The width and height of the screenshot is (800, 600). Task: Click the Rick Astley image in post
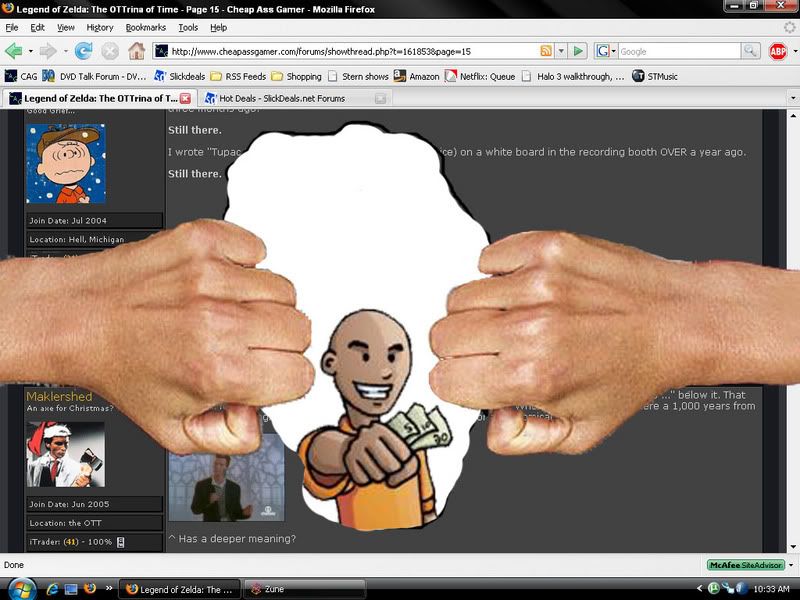coord(226,478)
